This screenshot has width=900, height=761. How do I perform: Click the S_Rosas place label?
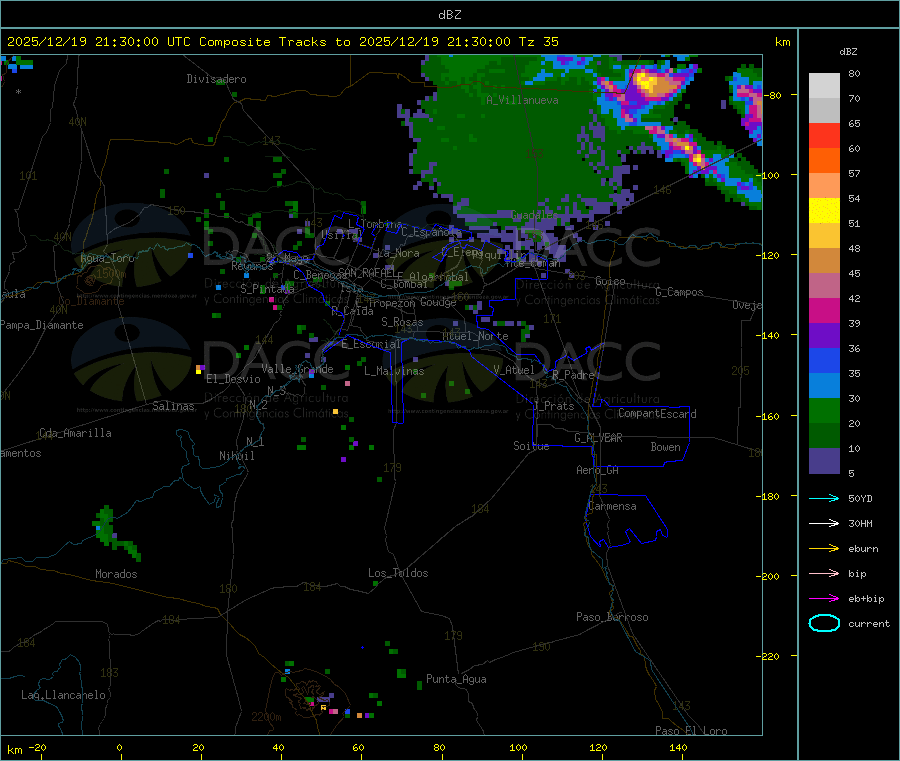pyautogui.click(x=402, y=323)
